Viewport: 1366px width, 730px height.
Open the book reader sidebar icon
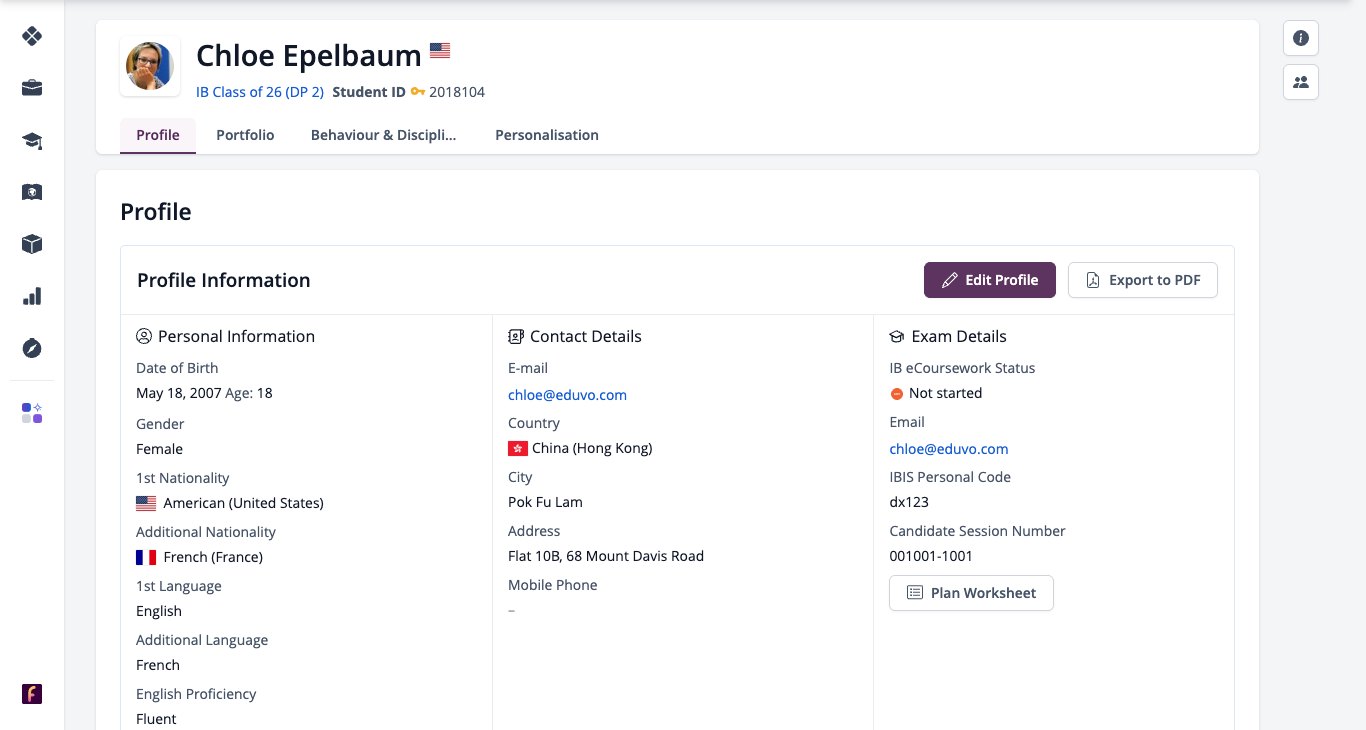(32, 192)
